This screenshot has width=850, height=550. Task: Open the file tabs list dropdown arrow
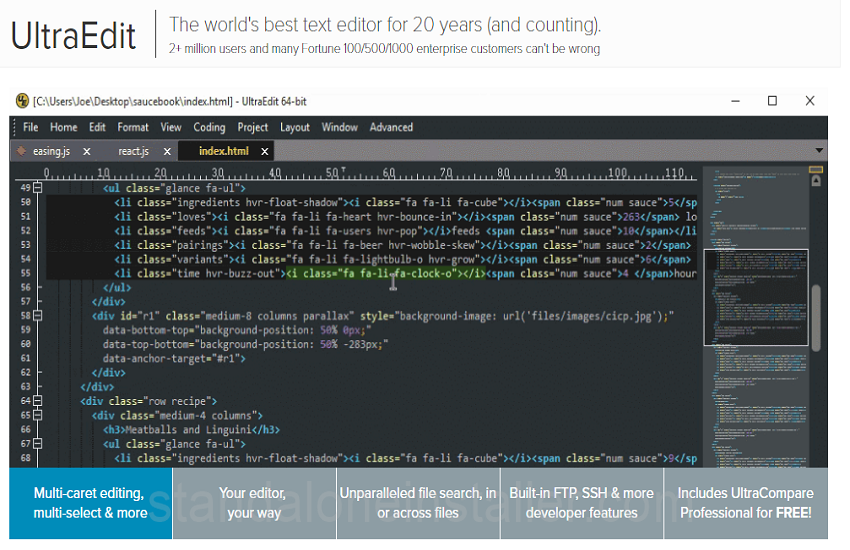coord(819,151)
